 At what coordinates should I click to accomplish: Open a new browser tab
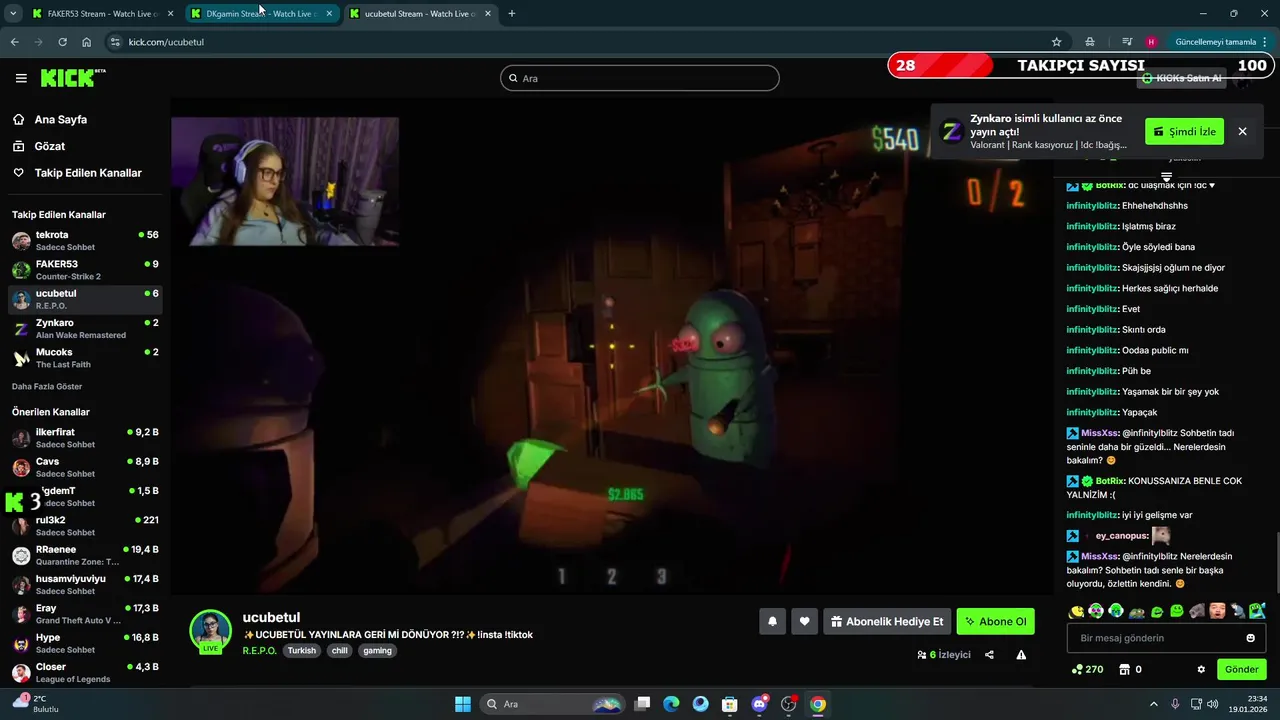(512, 14)
